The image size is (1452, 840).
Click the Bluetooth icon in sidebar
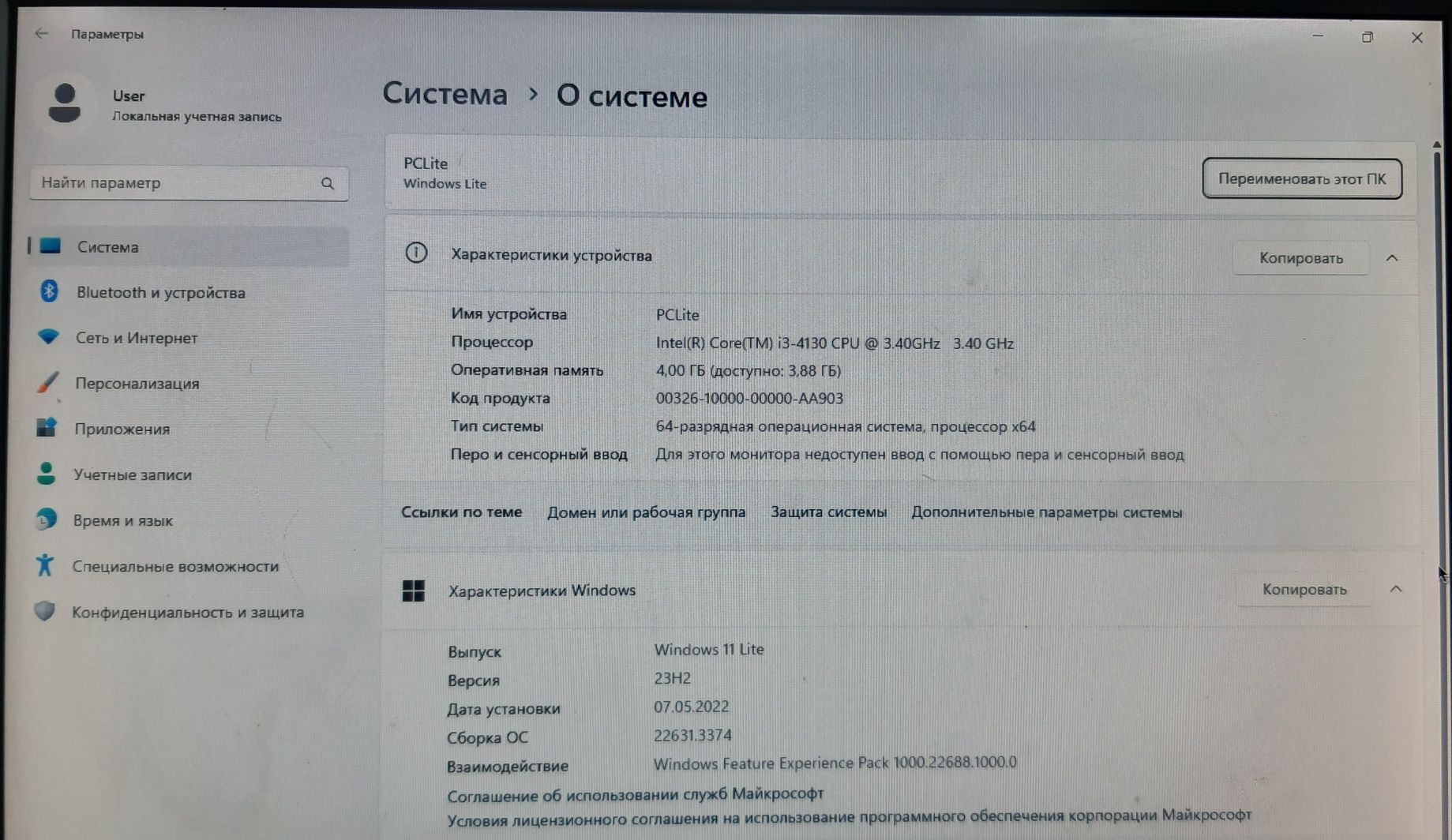coord(49,291)
